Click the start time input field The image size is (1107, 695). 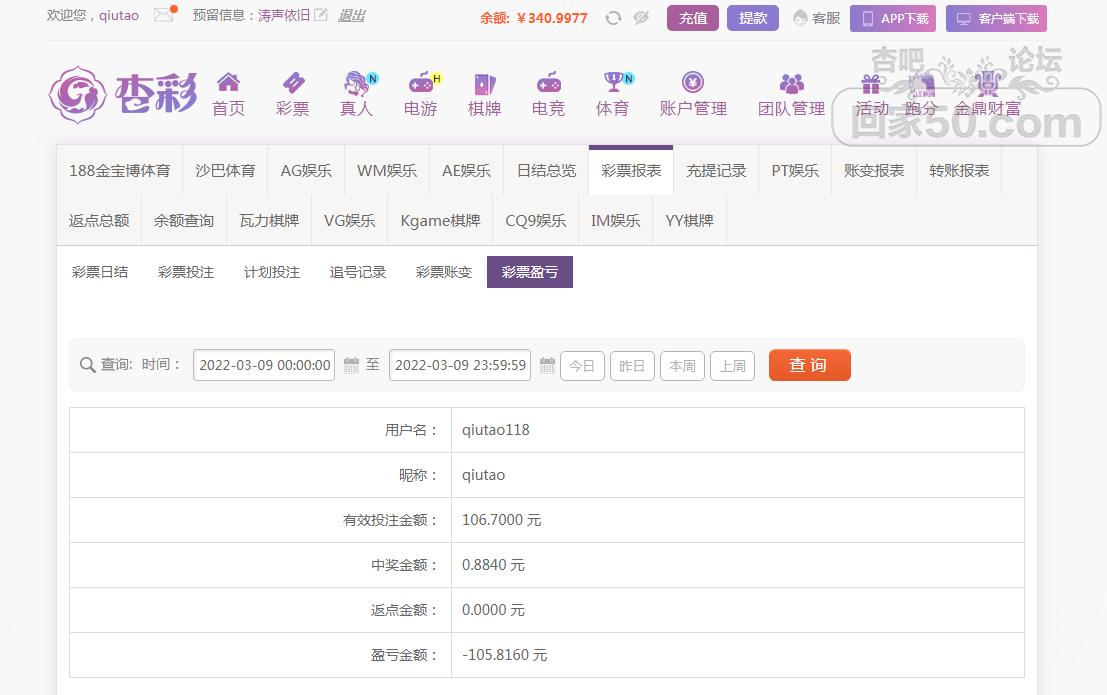click(x=264, y=366)
